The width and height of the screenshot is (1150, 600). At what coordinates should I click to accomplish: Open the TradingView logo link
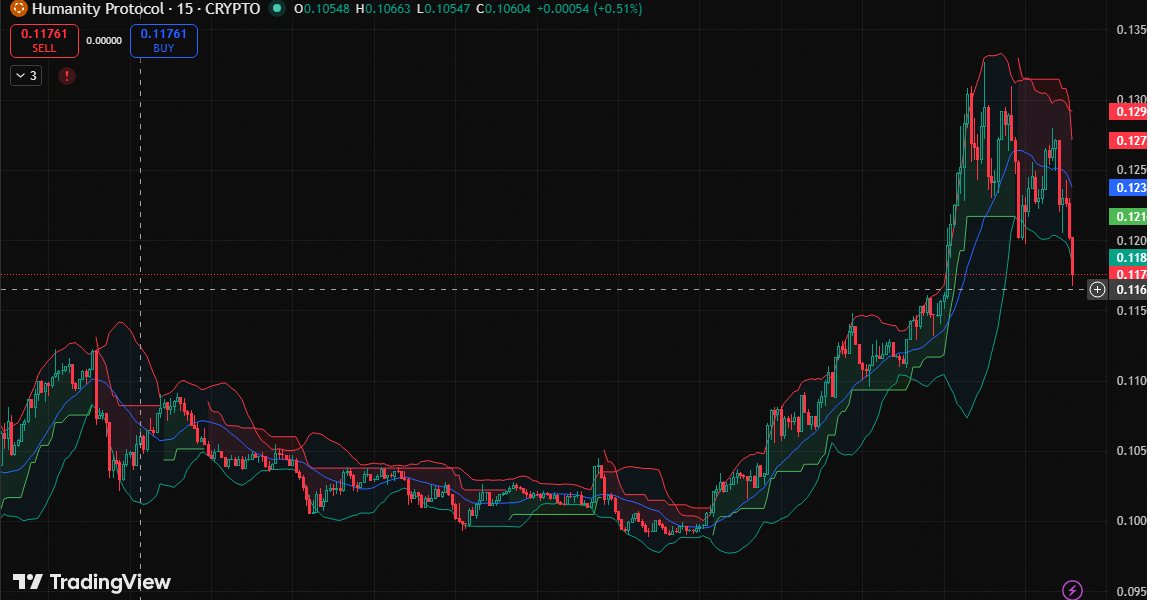coord(92,582)
